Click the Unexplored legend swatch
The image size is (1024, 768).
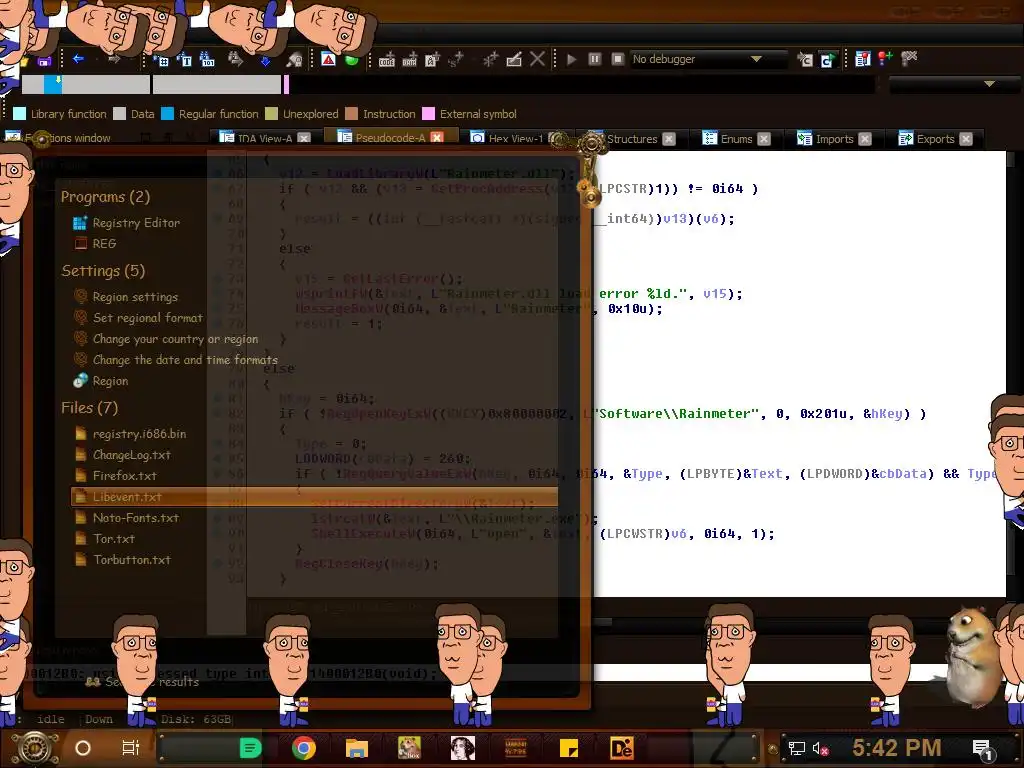pos(272,114)
